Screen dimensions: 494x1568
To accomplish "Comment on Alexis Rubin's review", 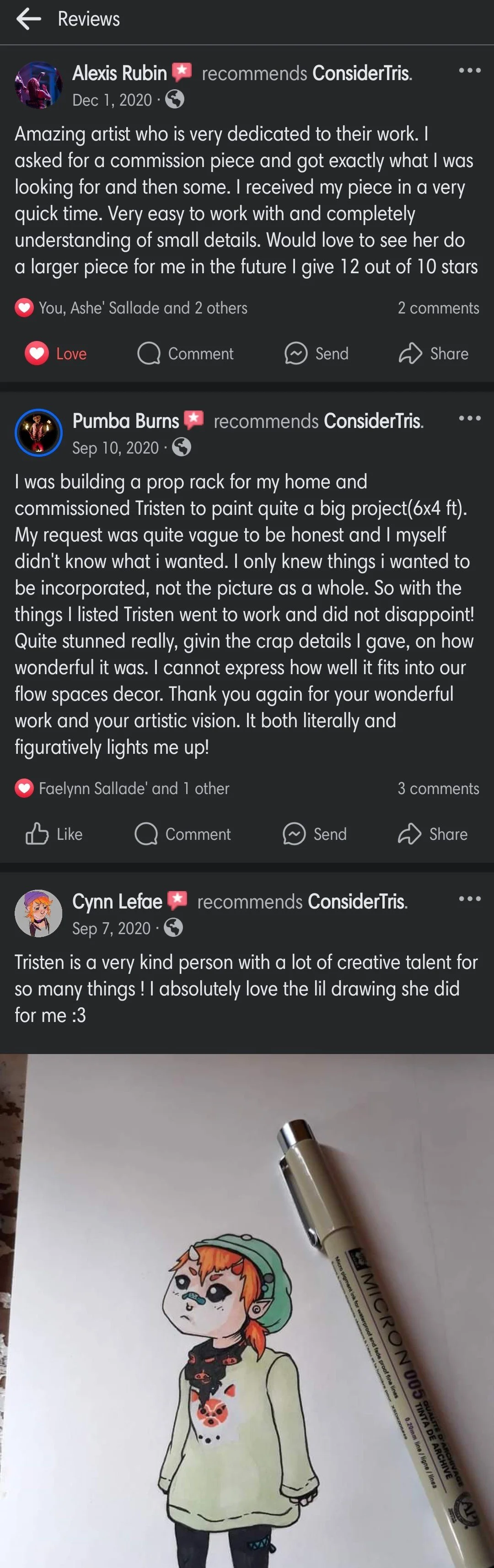I will [x=186, y=354].
